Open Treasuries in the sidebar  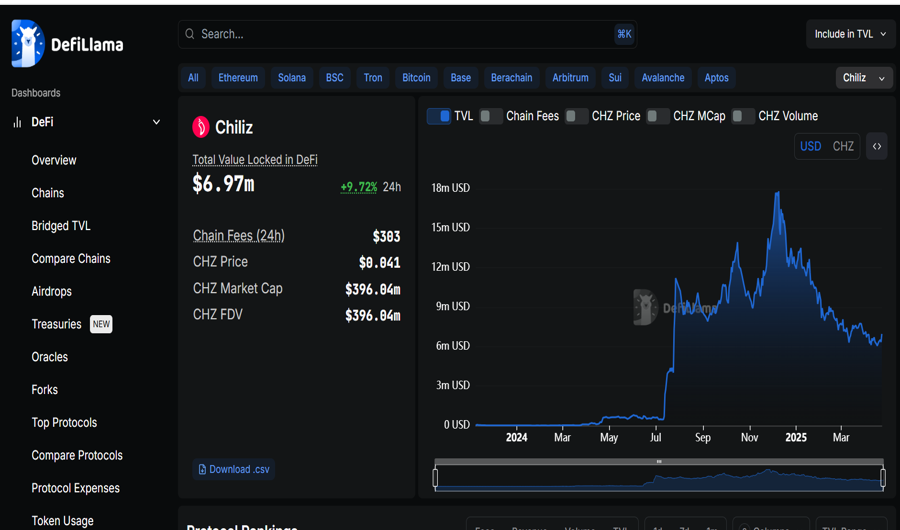56,324
